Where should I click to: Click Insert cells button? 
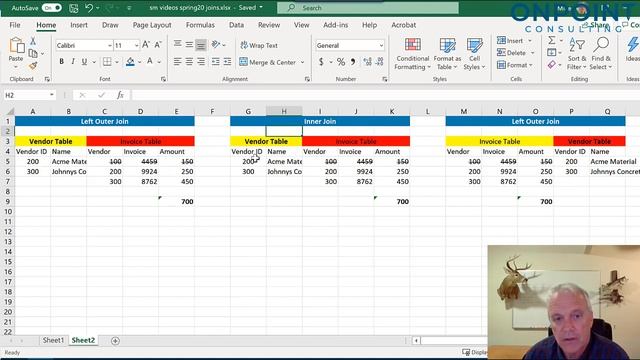pos(510,41)
